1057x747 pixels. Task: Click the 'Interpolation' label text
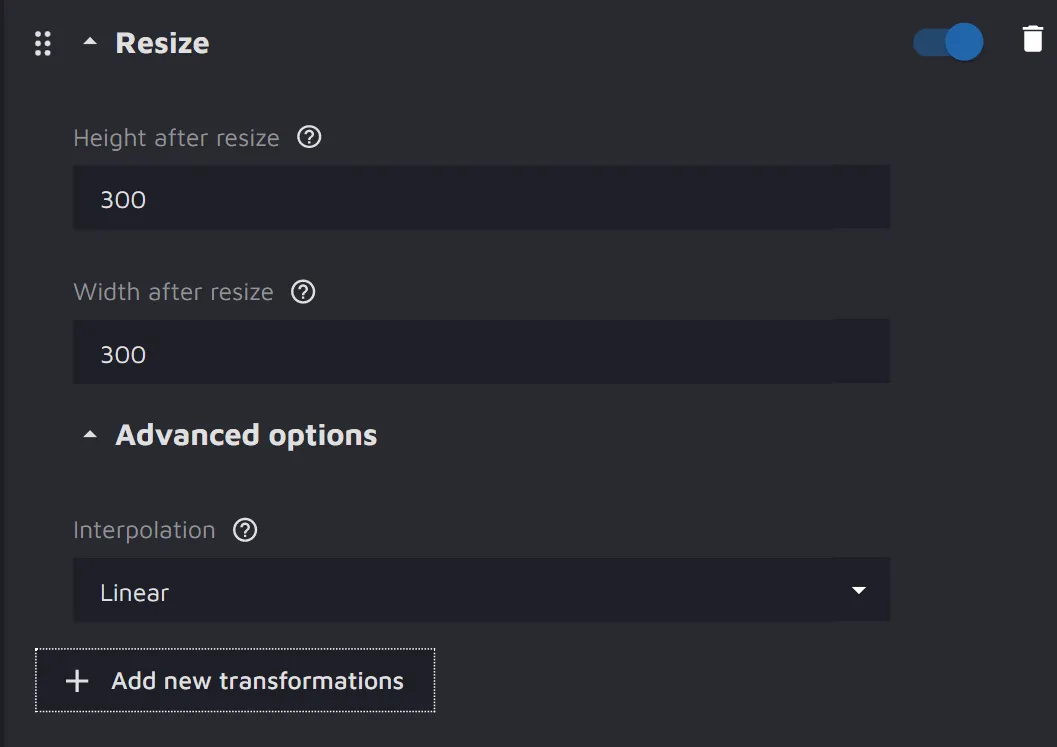[x=144, y=530]
